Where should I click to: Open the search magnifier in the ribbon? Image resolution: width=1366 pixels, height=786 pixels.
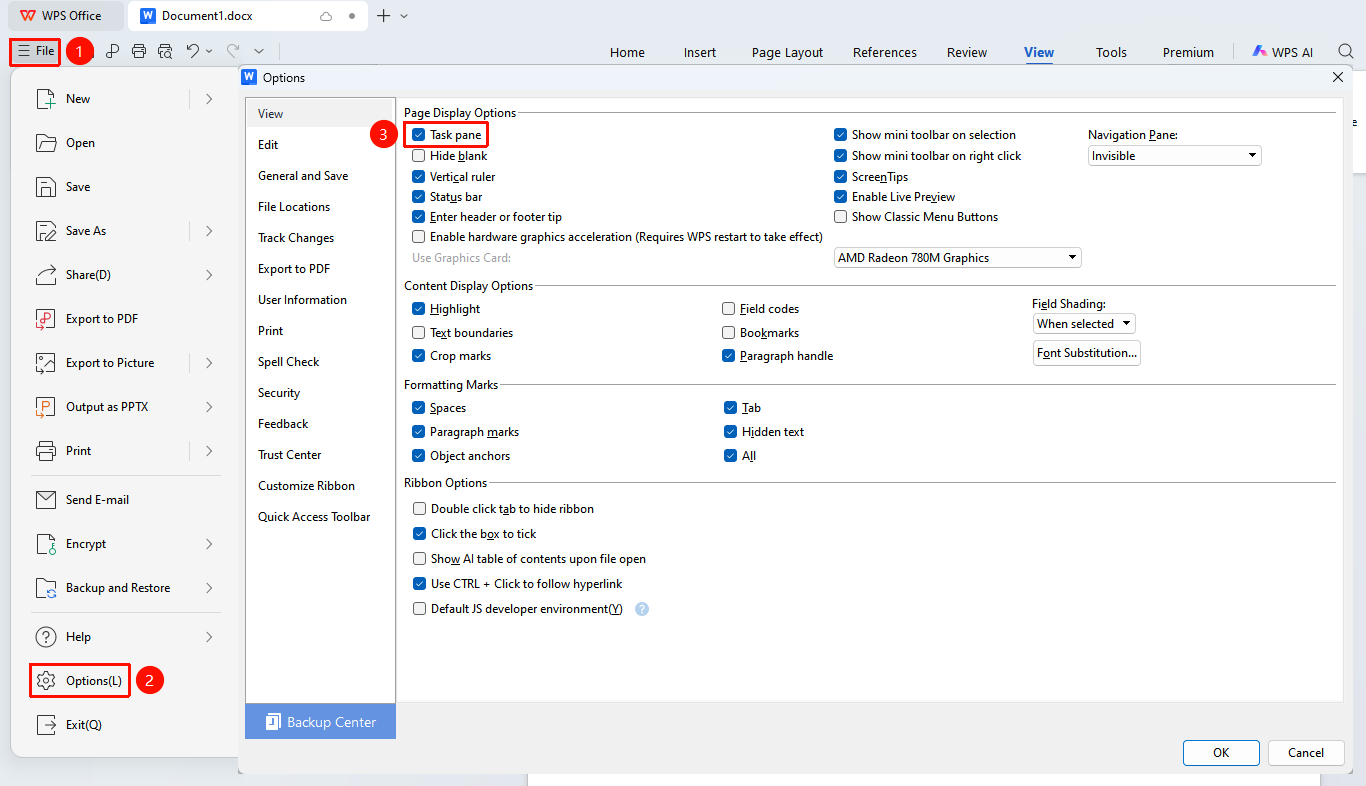point(1346,51)
